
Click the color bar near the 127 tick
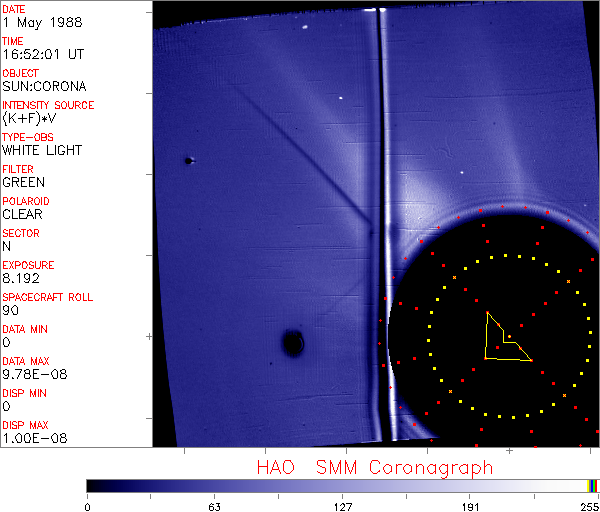[x=343, y=485]
